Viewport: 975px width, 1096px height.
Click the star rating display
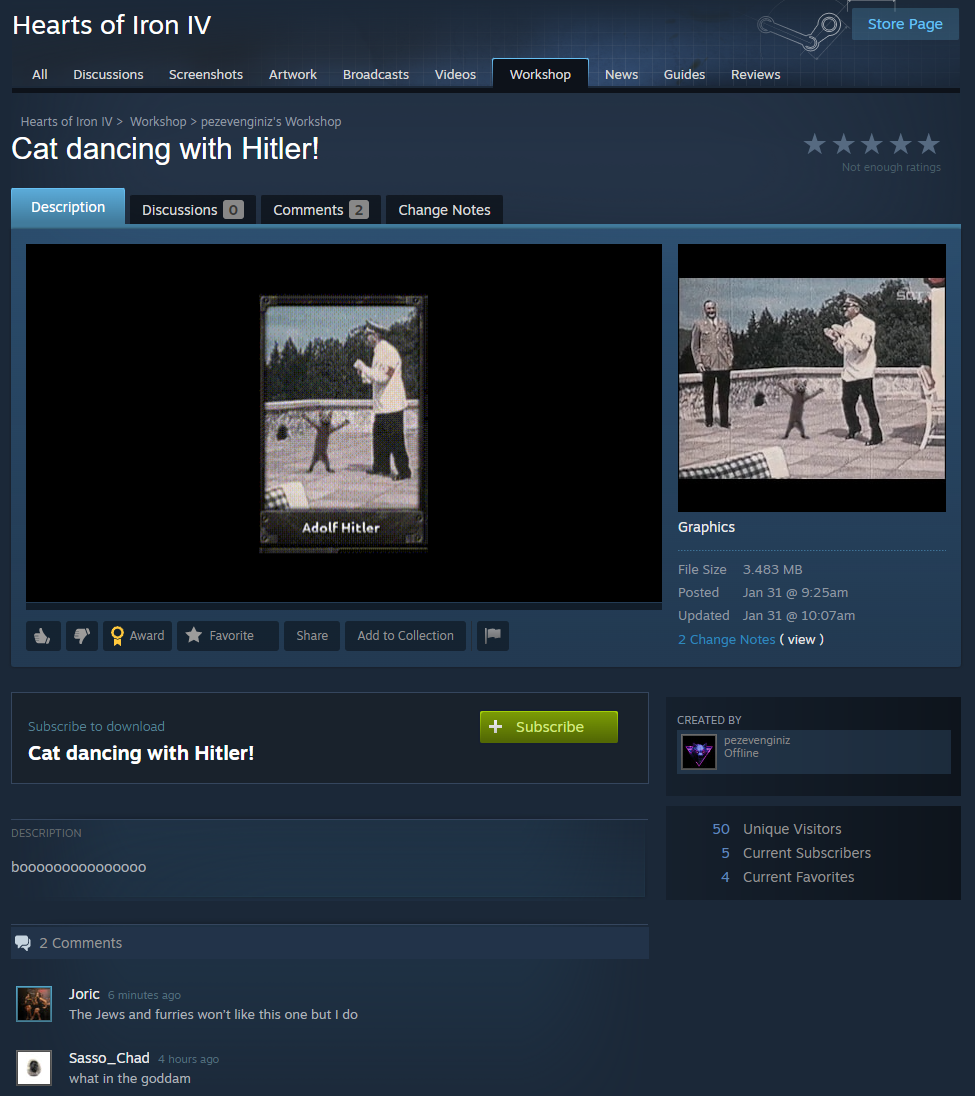pos(872,144)
